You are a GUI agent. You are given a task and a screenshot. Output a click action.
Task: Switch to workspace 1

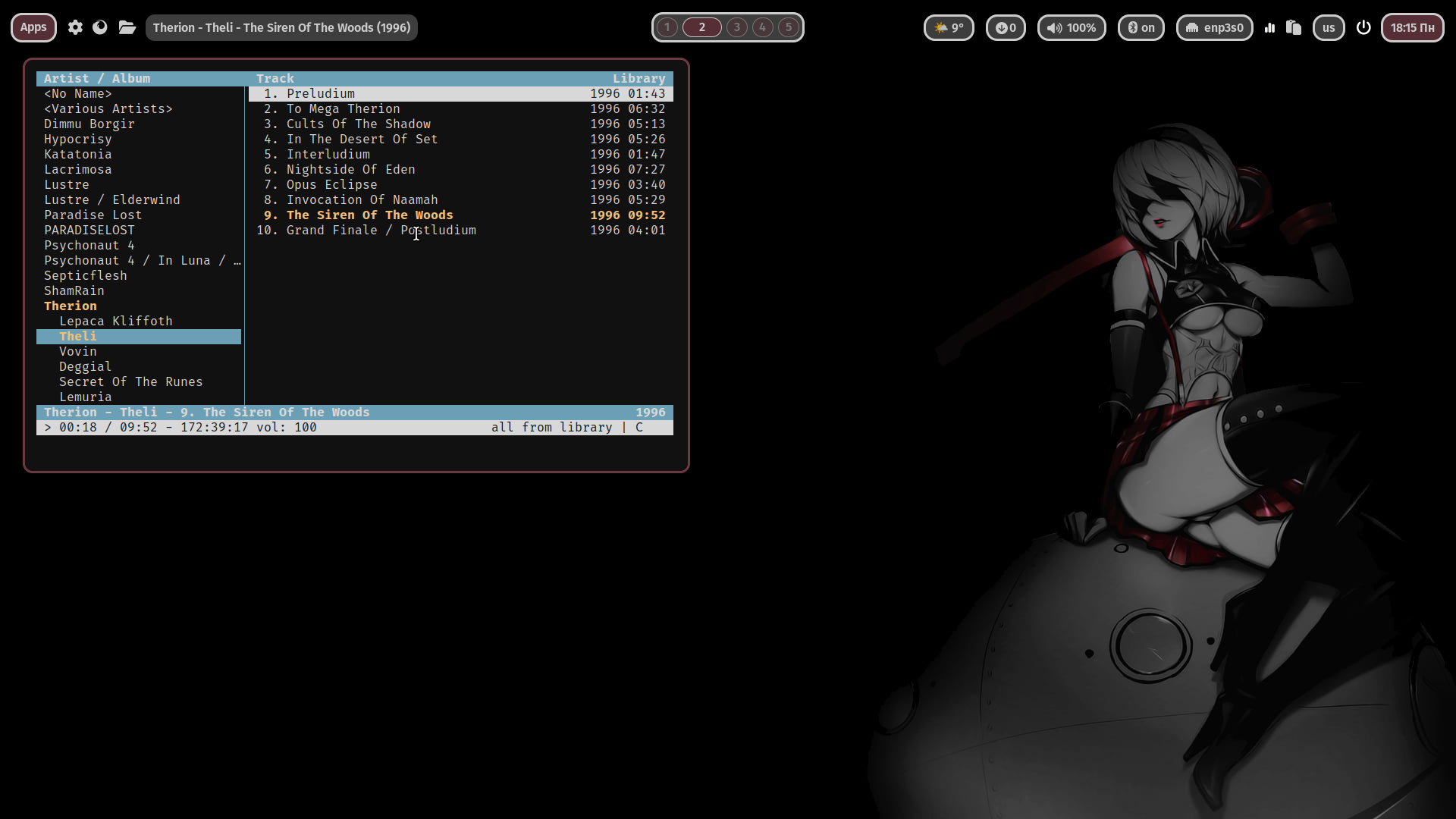click(667, 27)
